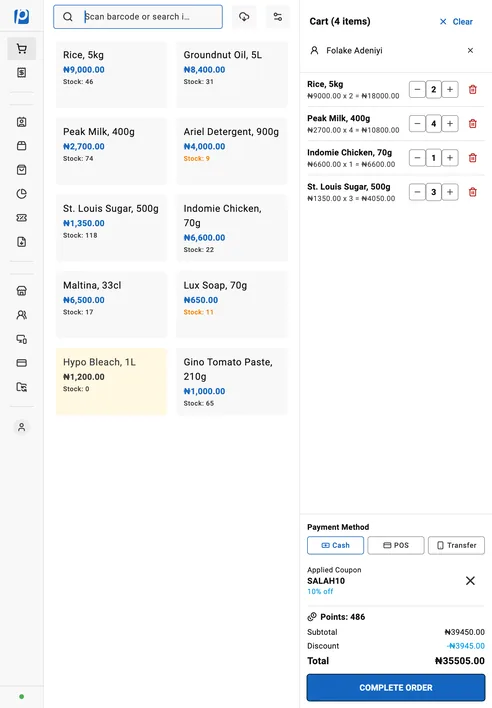Screen dimensions: 492x708
Task: Delete St. Louis Sugar, 500g from cart
Action: point(473,192)
